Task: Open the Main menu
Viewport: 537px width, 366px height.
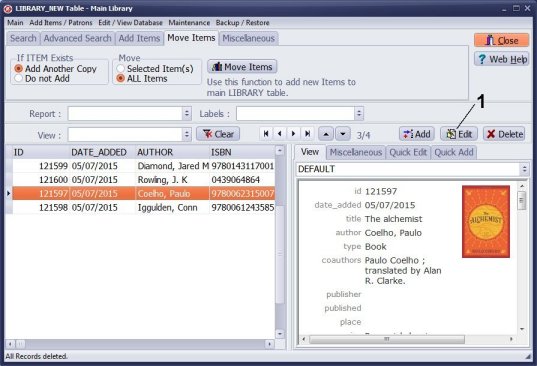Action: pos(15,23)
